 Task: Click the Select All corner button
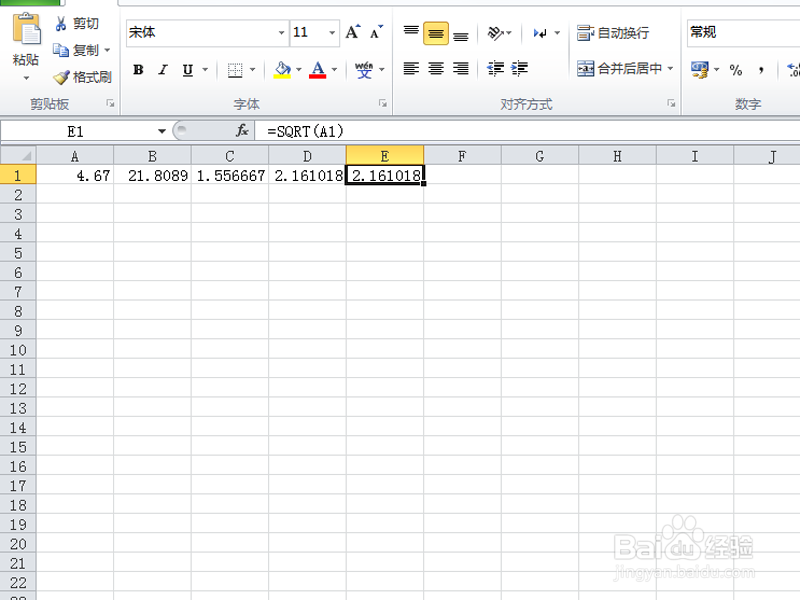point(18,155)
